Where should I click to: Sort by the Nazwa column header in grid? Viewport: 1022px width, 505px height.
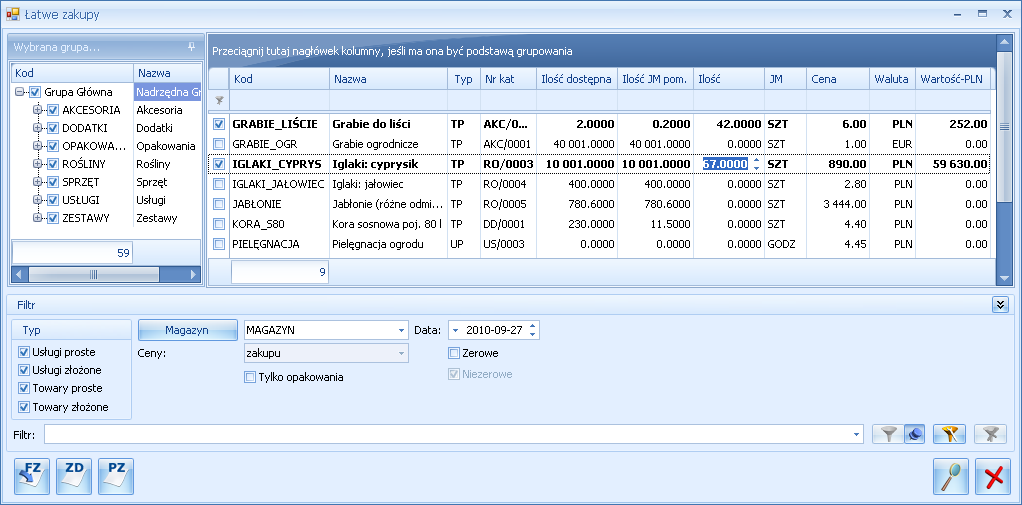pyautogui.click(x=388, y=79)
